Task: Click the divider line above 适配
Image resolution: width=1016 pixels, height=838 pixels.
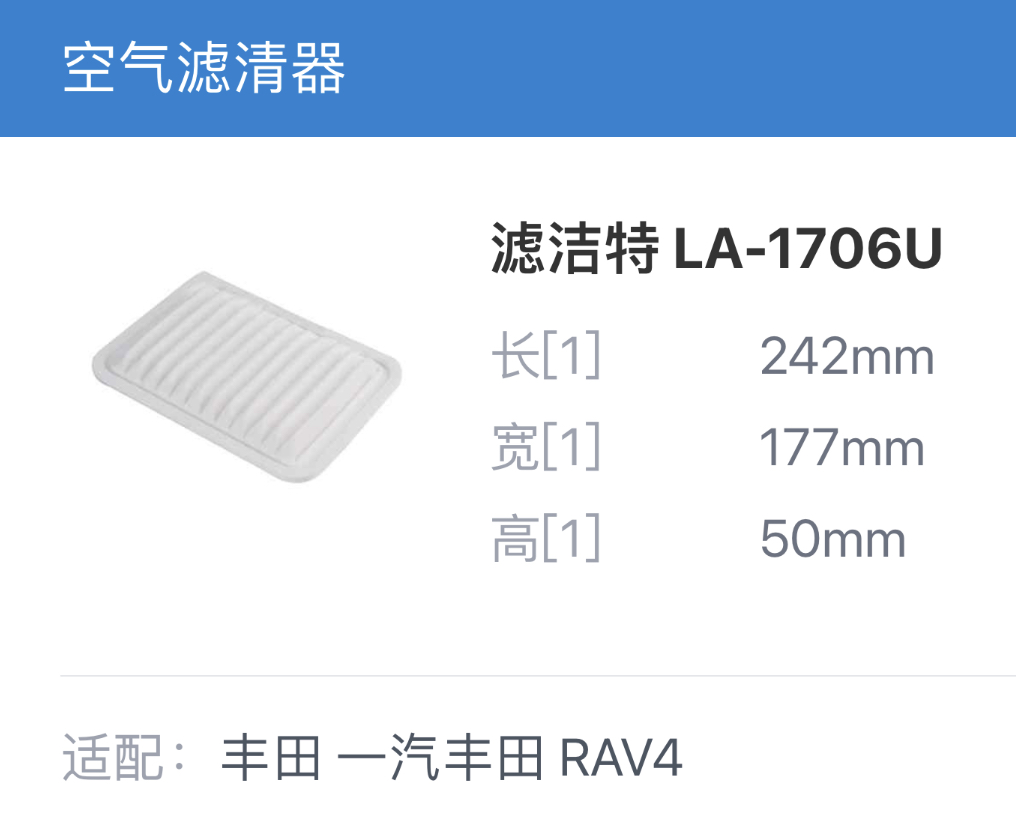Action: (538, 675)
